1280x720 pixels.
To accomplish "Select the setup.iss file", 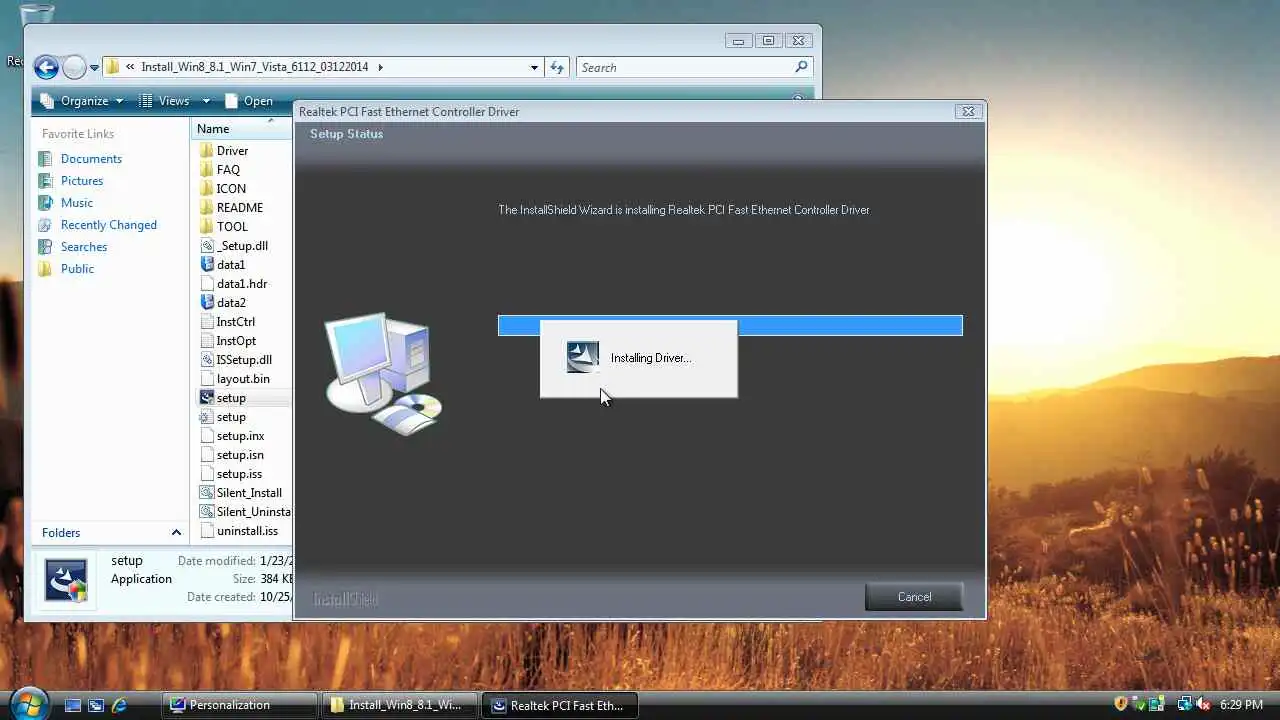I will [231, 474].
